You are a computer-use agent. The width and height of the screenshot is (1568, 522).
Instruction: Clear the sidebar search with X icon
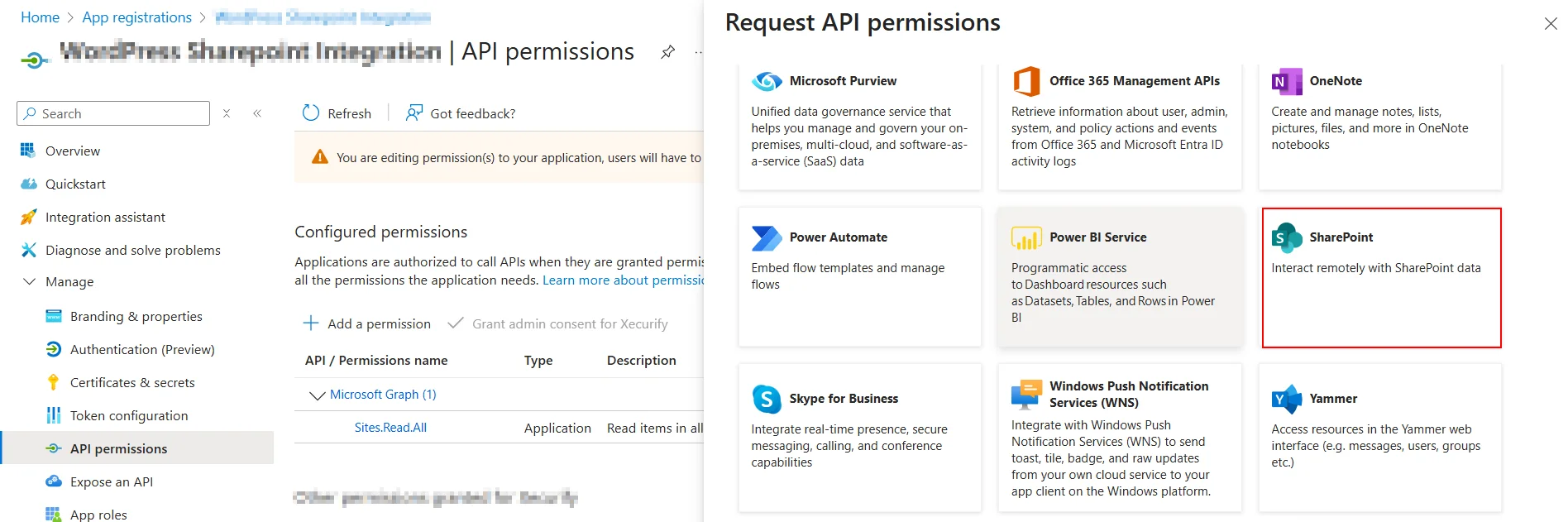click(227, 113)
